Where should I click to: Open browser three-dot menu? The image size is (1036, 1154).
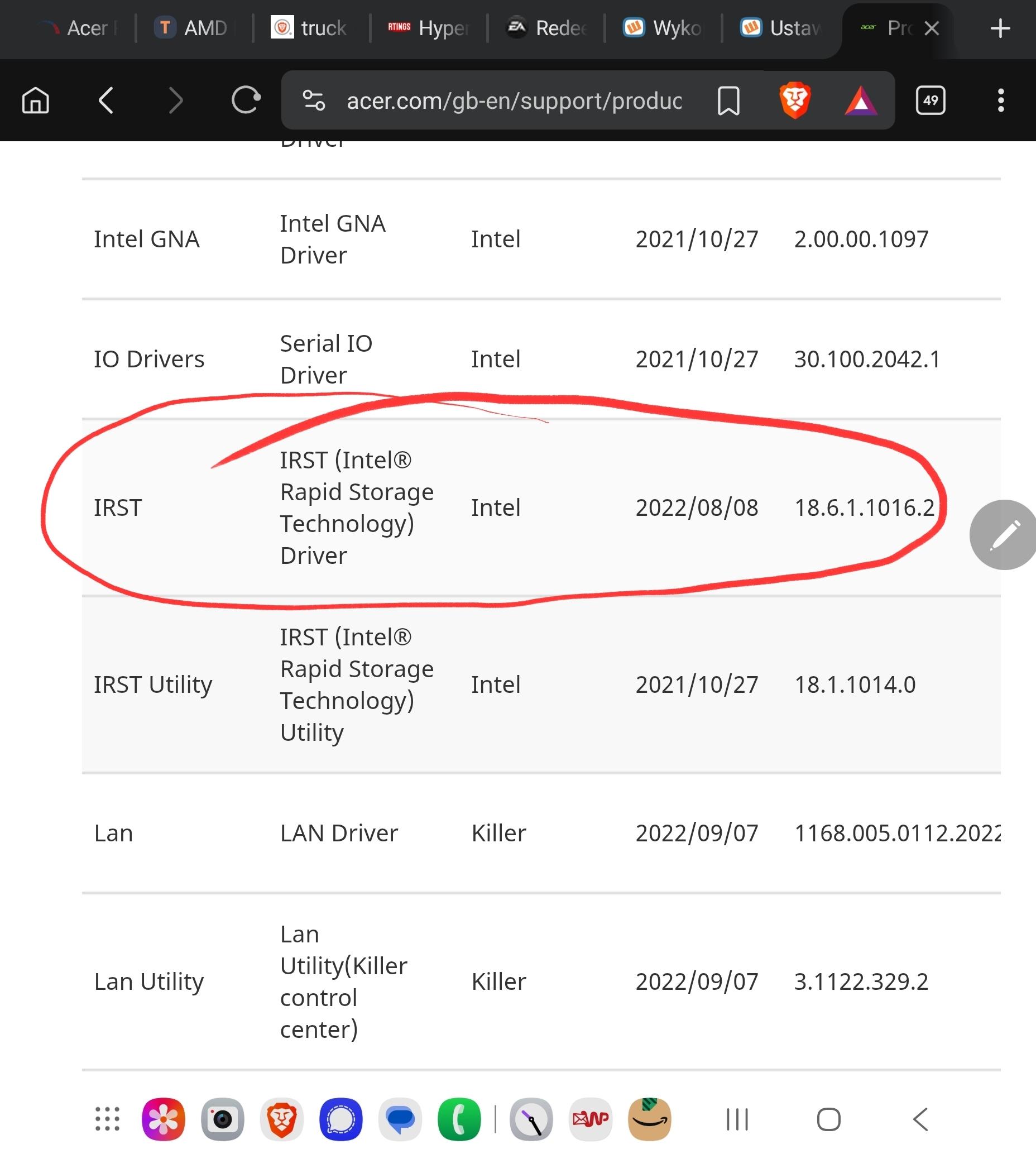[x=1000, y=100]
